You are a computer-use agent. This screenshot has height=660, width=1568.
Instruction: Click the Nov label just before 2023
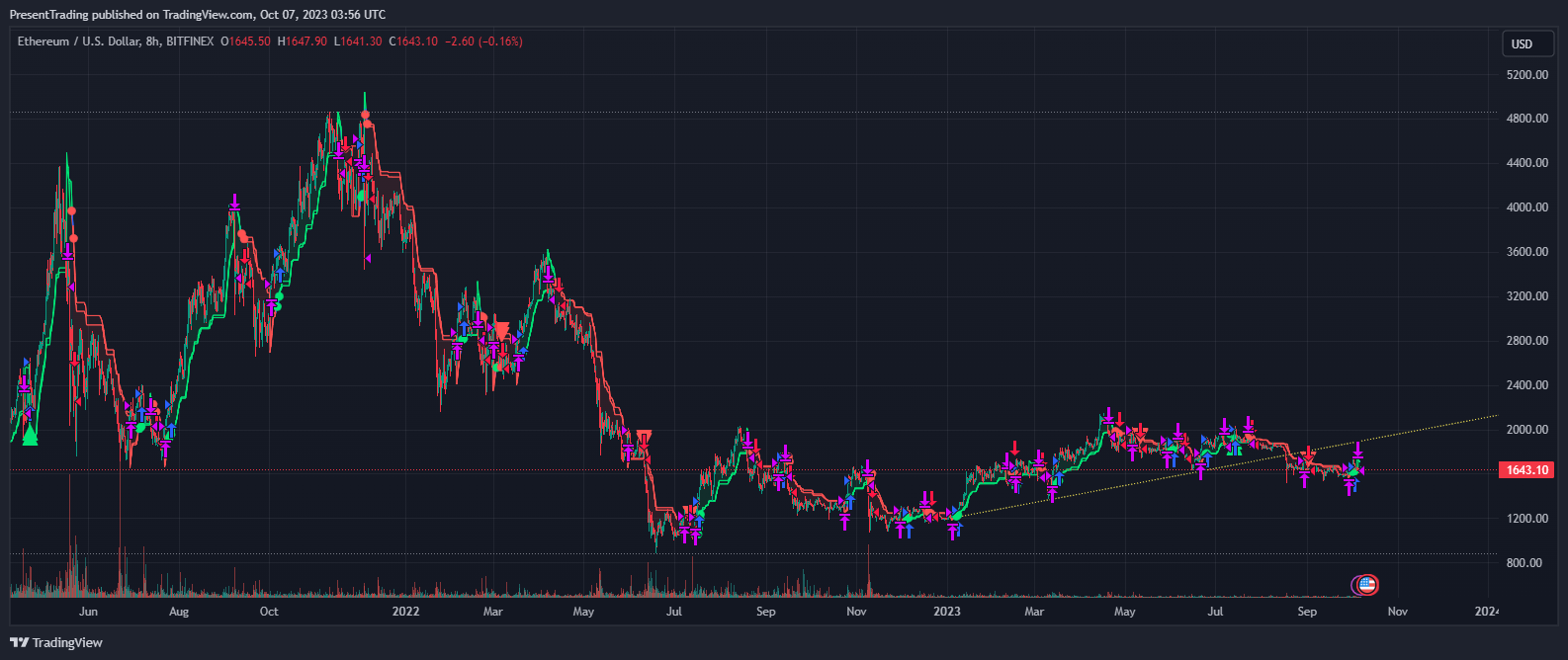pos(857,612)
